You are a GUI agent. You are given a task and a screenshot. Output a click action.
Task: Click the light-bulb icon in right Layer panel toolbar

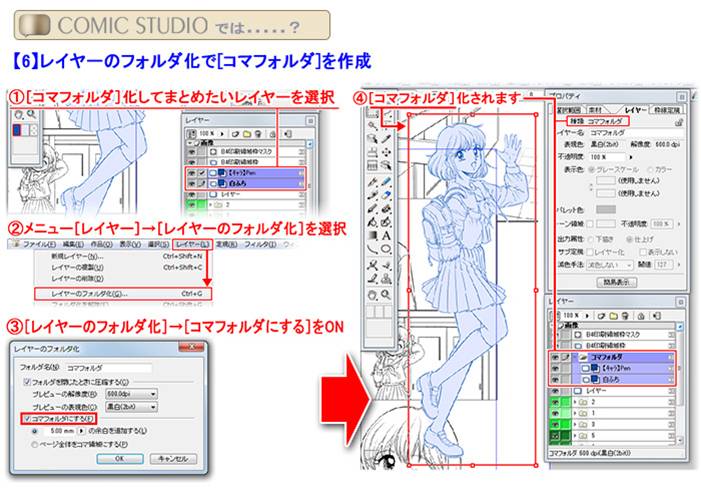coord(625,316)
